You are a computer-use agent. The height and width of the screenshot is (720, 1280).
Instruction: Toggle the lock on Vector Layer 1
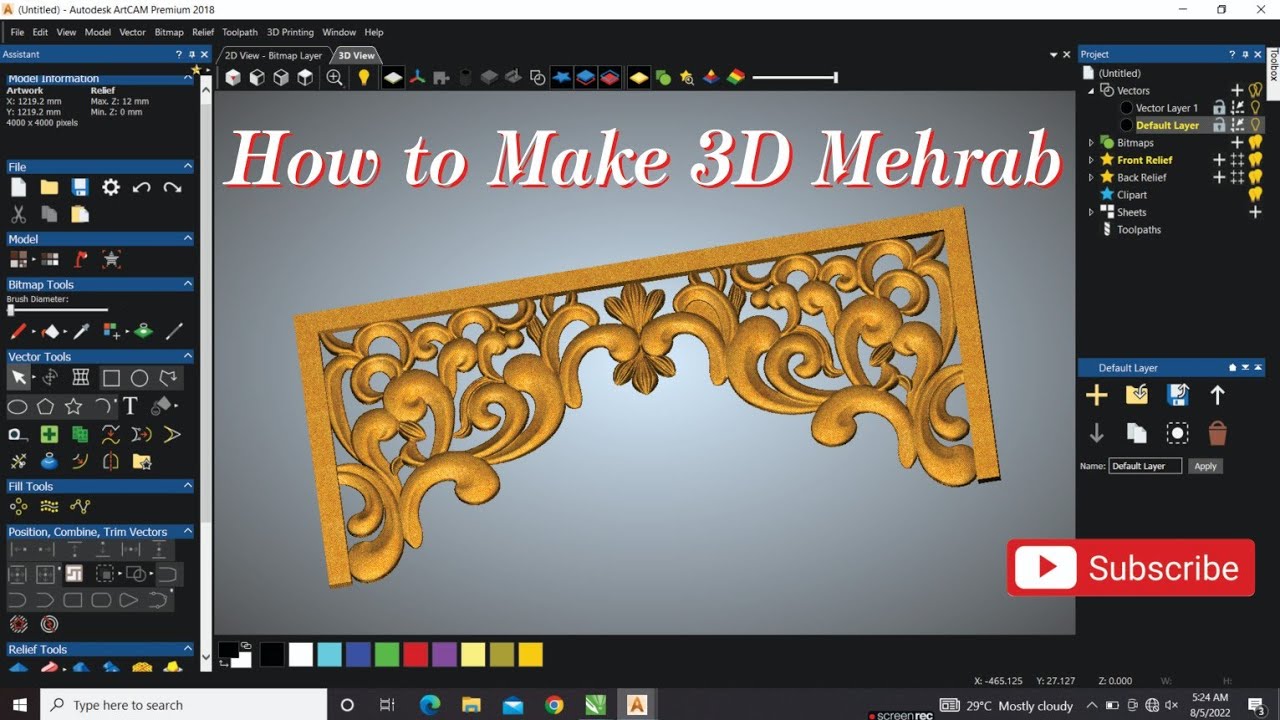[1219, 108]
